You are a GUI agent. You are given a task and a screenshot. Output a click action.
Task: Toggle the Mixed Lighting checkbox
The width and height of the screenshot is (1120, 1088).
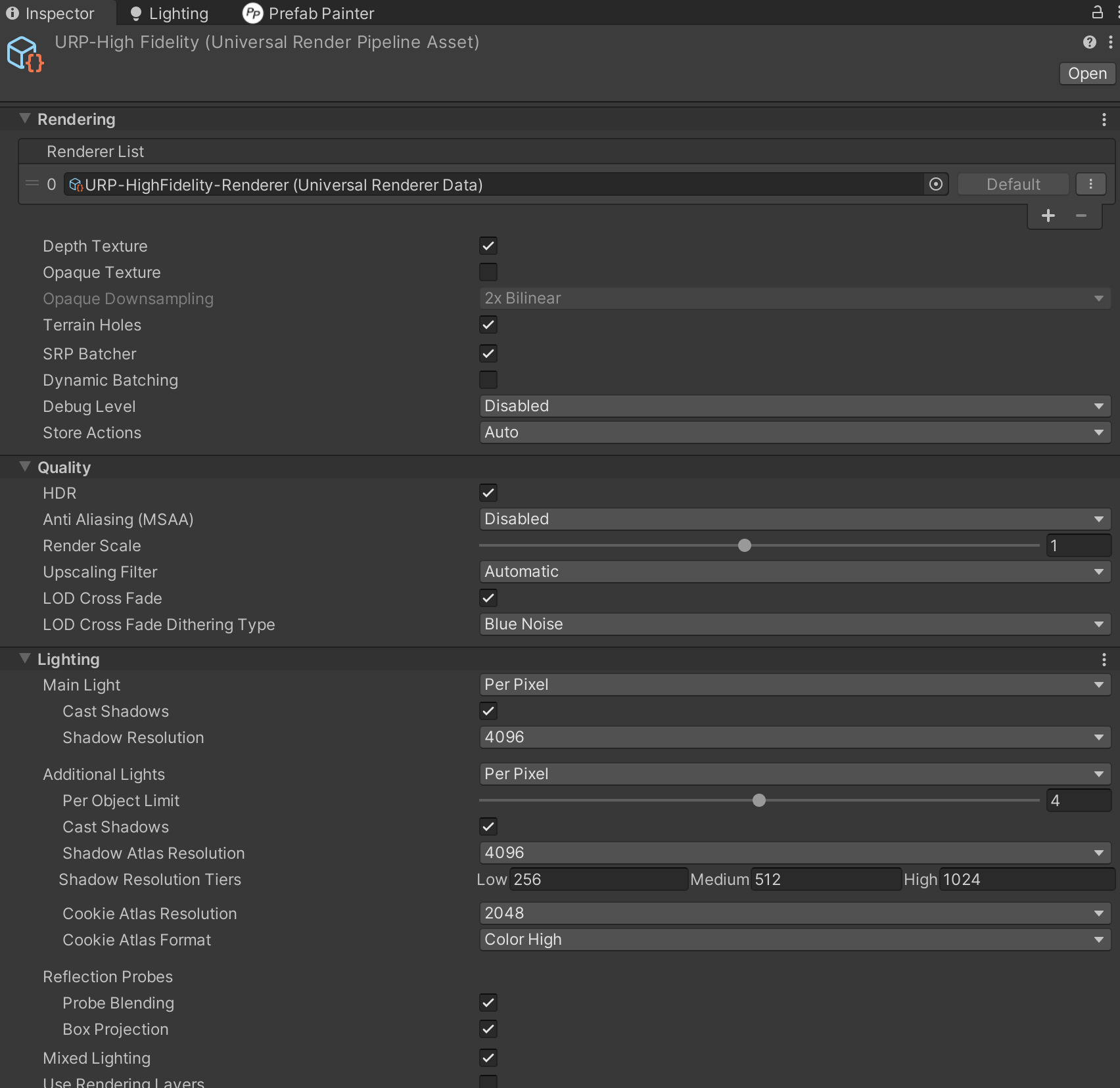pyautogui.click(x=488, y=1058)
